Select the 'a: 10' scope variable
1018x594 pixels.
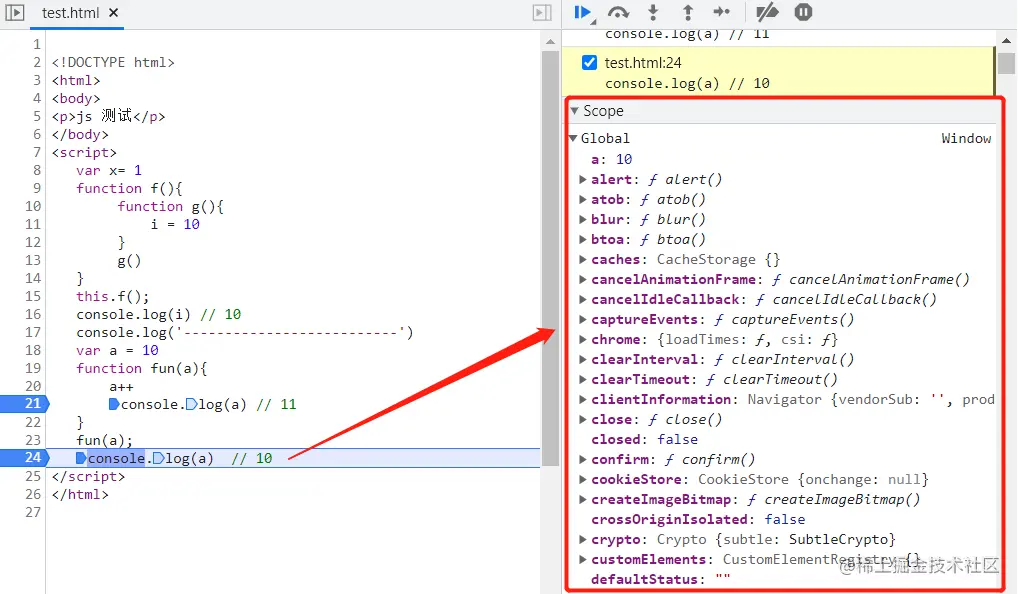click(612, 159)
